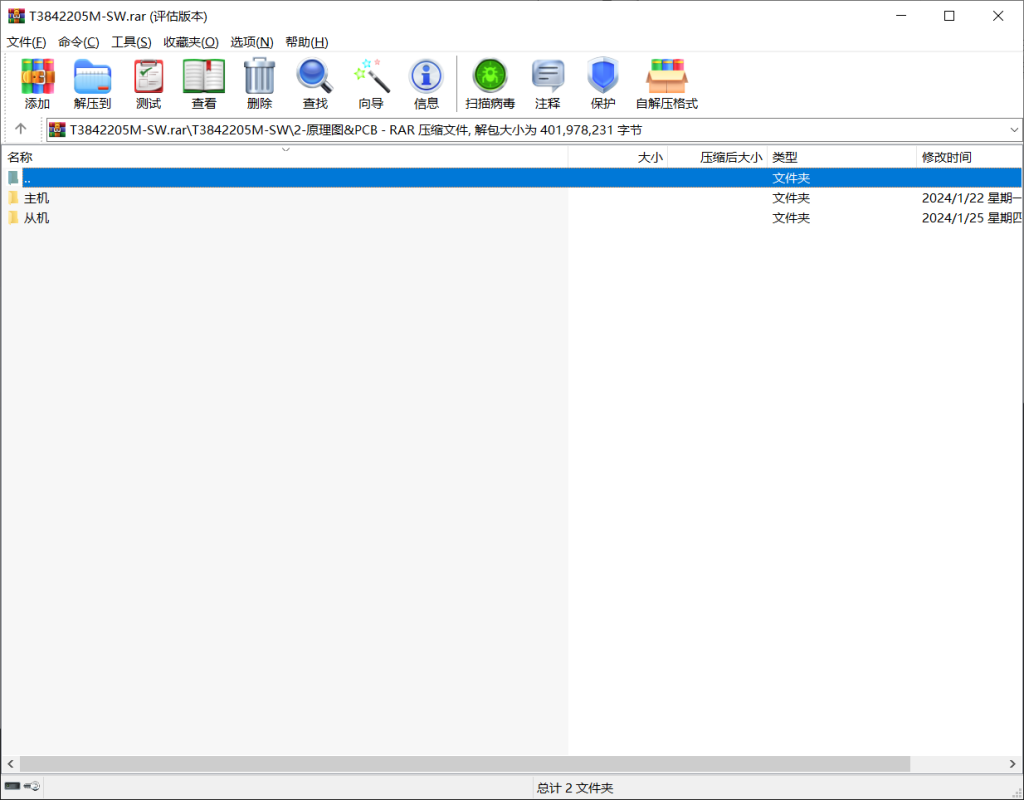The height and width of the screenshot is (800, 1024).
Task: Select the 主机 folder
Action: pos(36,198)
